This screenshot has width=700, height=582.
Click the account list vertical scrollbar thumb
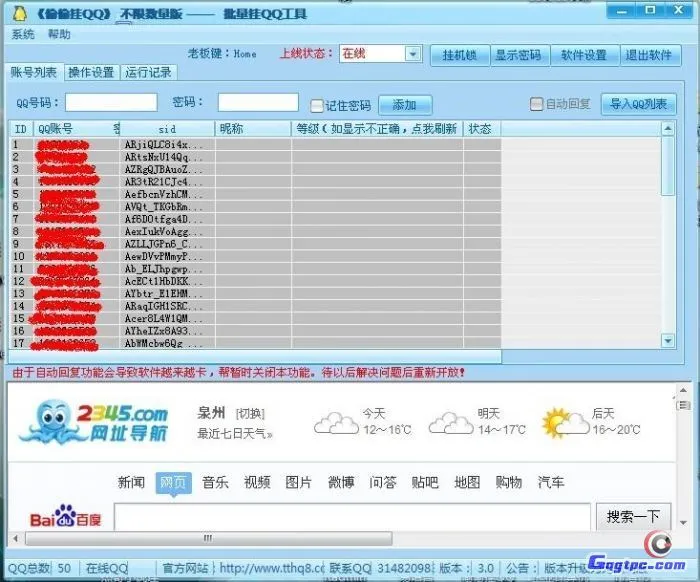[667, 166]
